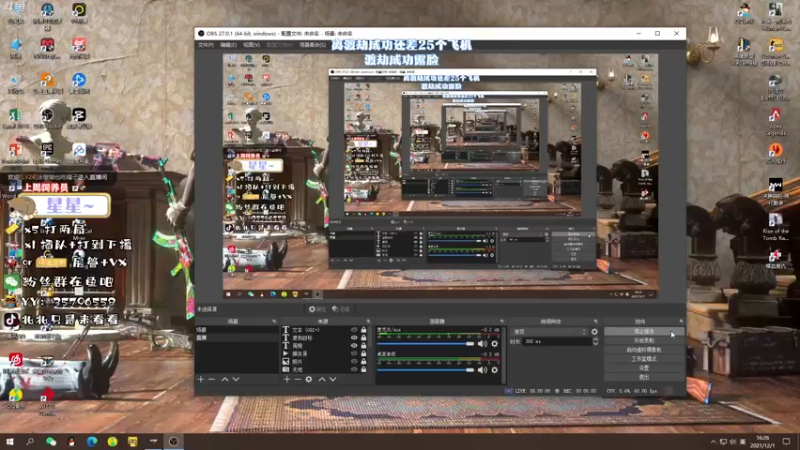
Task: Click the REC: 00:00:00 status text
Action: (x=580, y=391)
